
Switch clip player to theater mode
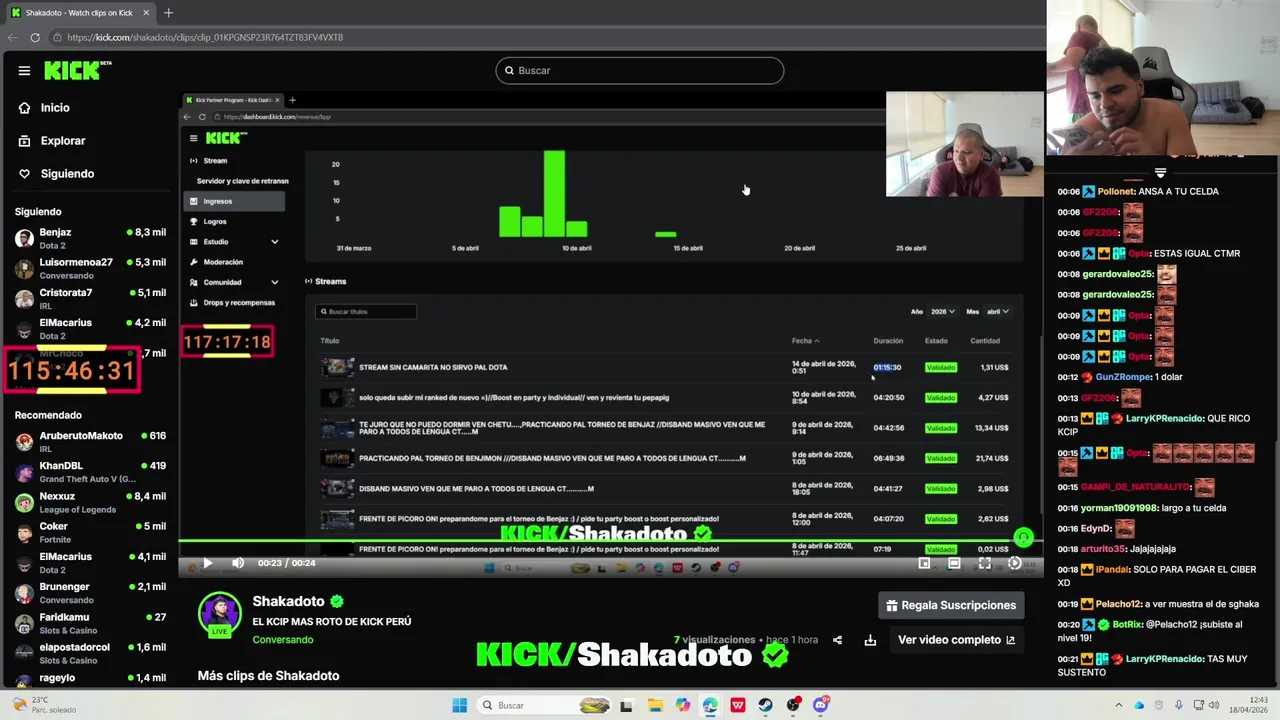[954, 563]
